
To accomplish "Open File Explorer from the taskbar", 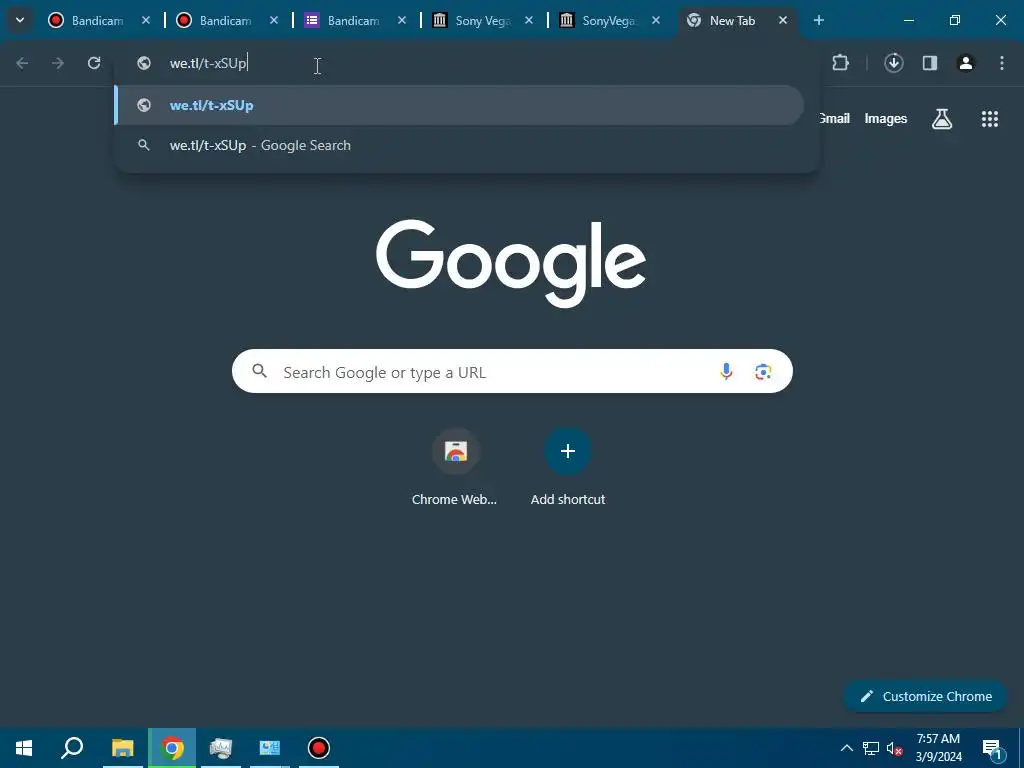I will click(122, 748).
